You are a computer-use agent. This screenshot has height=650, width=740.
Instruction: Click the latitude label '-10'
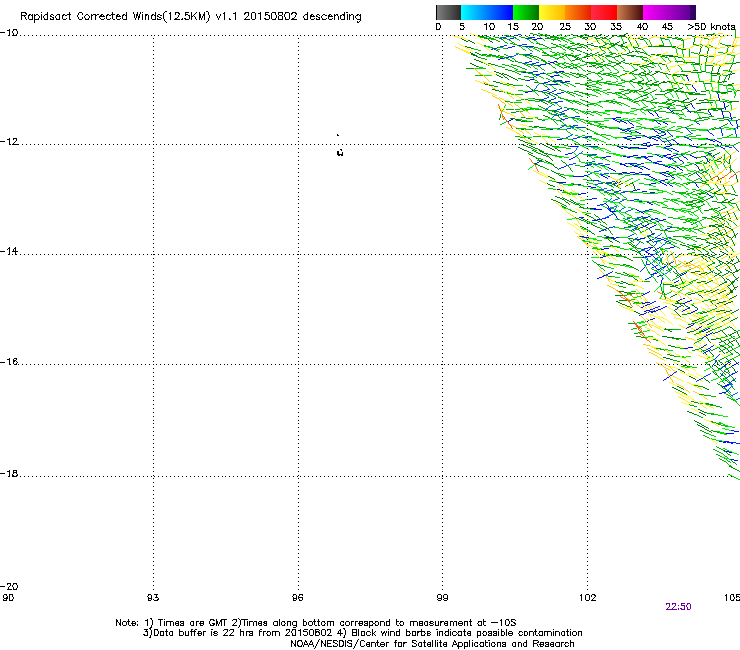pos(9,33)
